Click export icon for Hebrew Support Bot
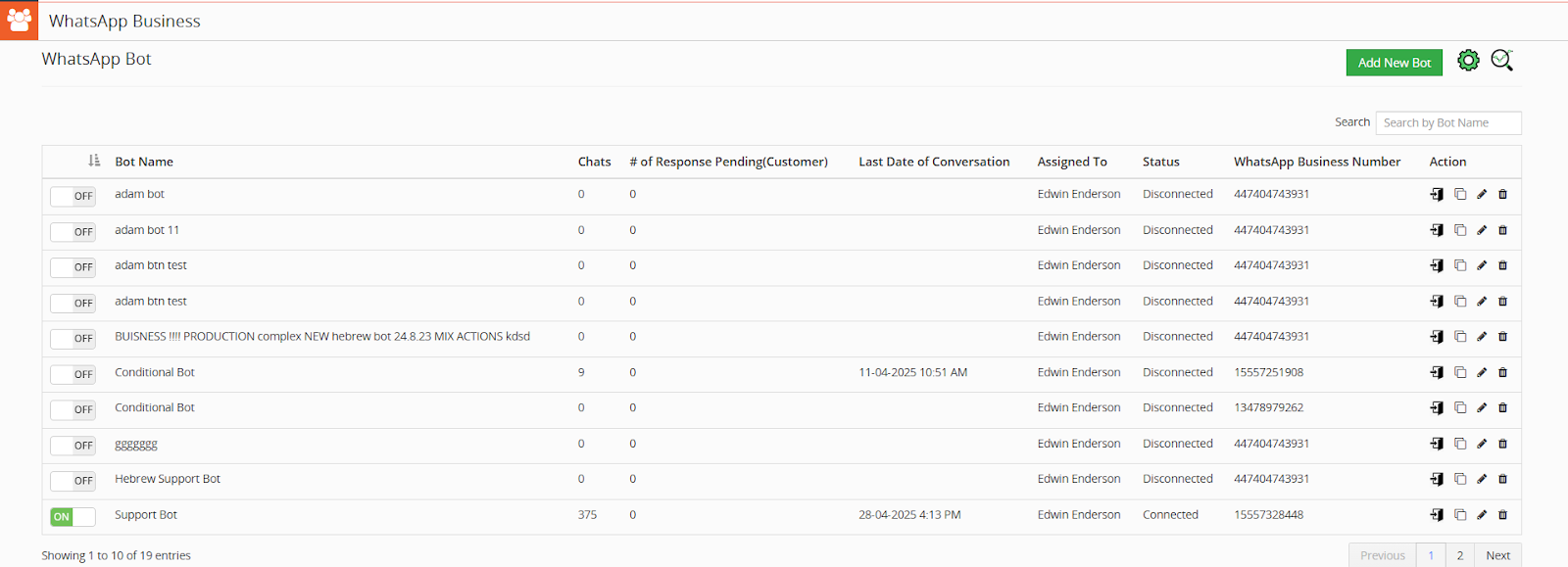This screenshot has height=567, width=1568. point(1437,480)
